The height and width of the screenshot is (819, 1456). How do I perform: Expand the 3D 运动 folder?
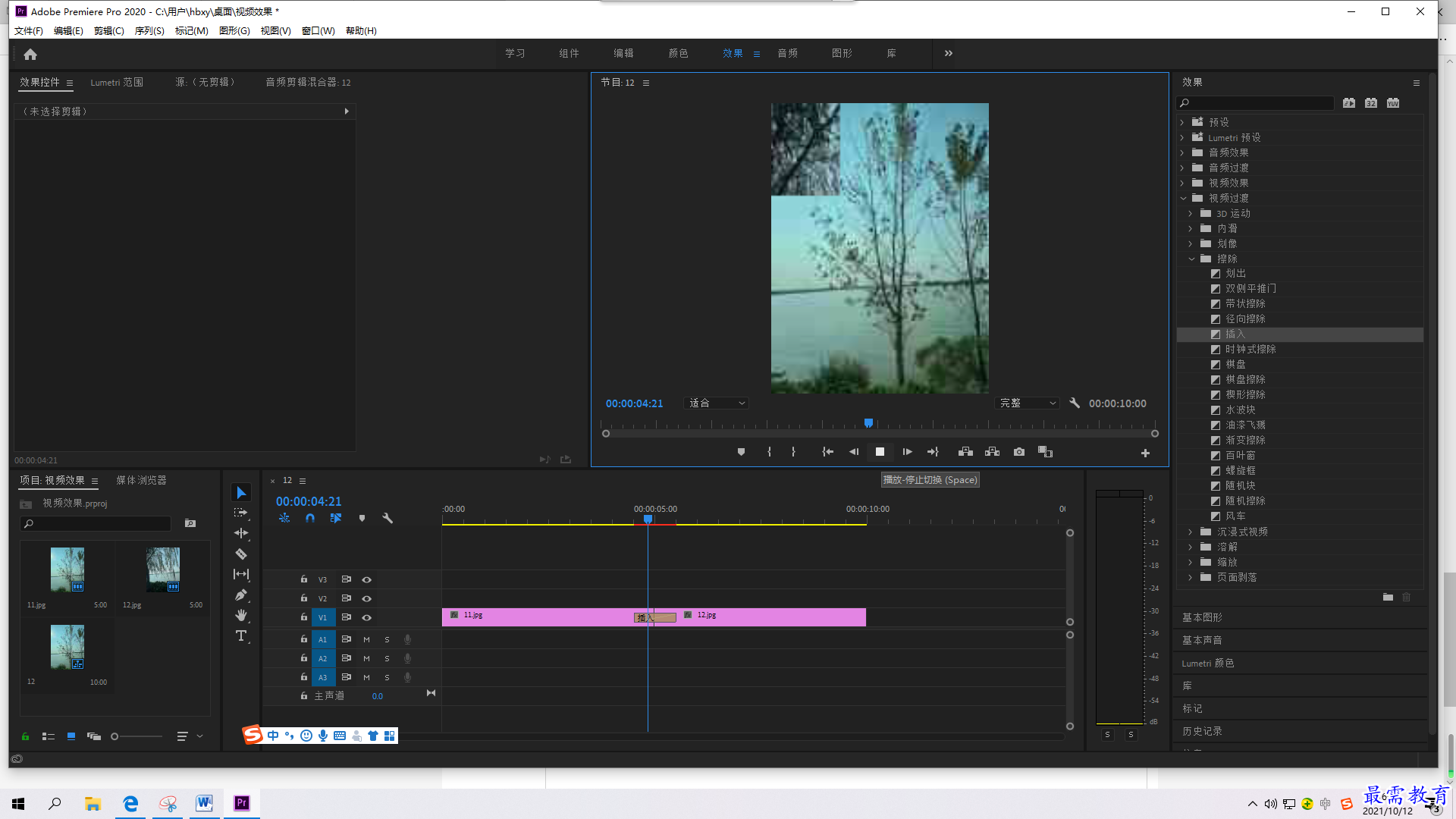coord(1191,214)
